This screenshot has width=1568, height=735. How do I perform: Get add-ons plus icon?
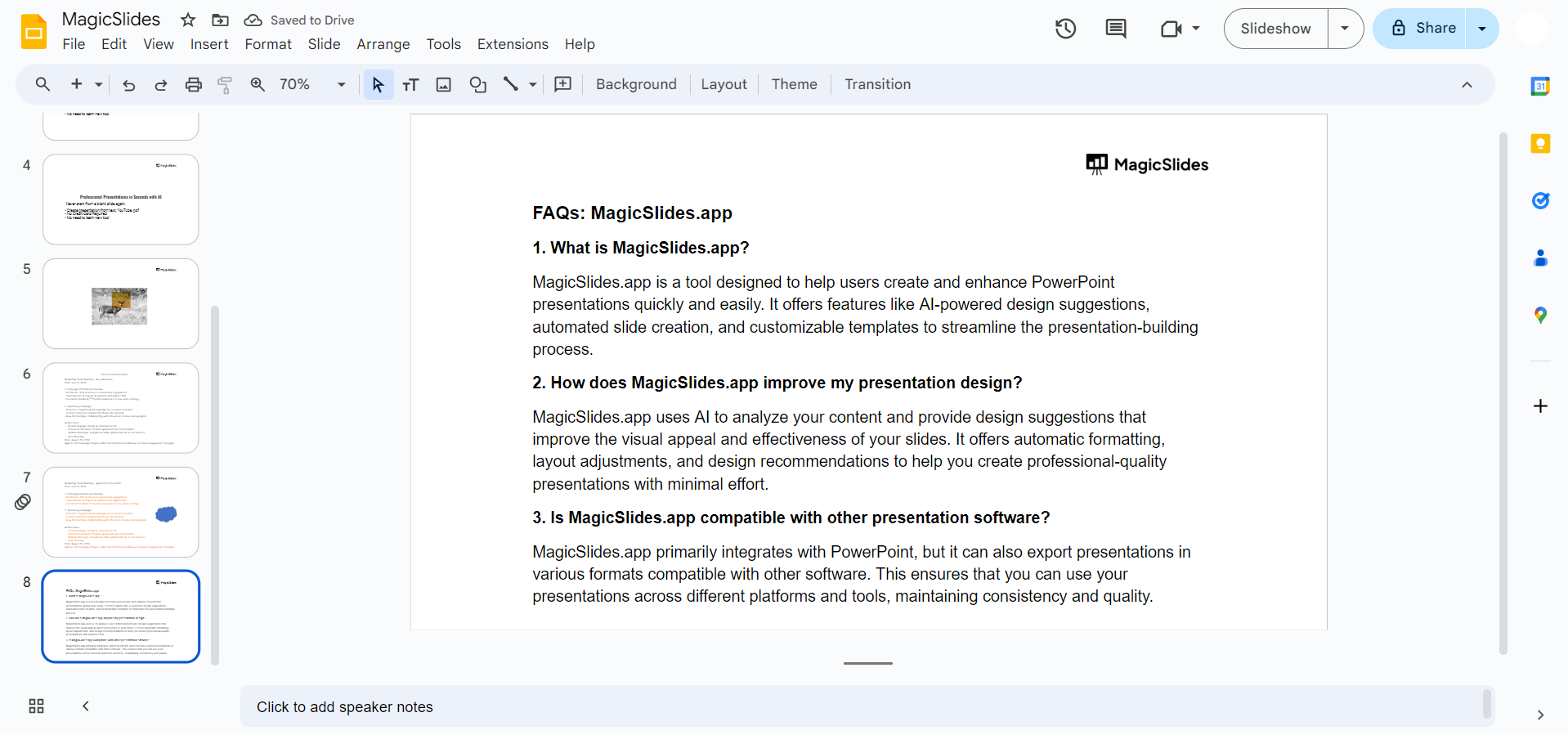point(1540,406)
